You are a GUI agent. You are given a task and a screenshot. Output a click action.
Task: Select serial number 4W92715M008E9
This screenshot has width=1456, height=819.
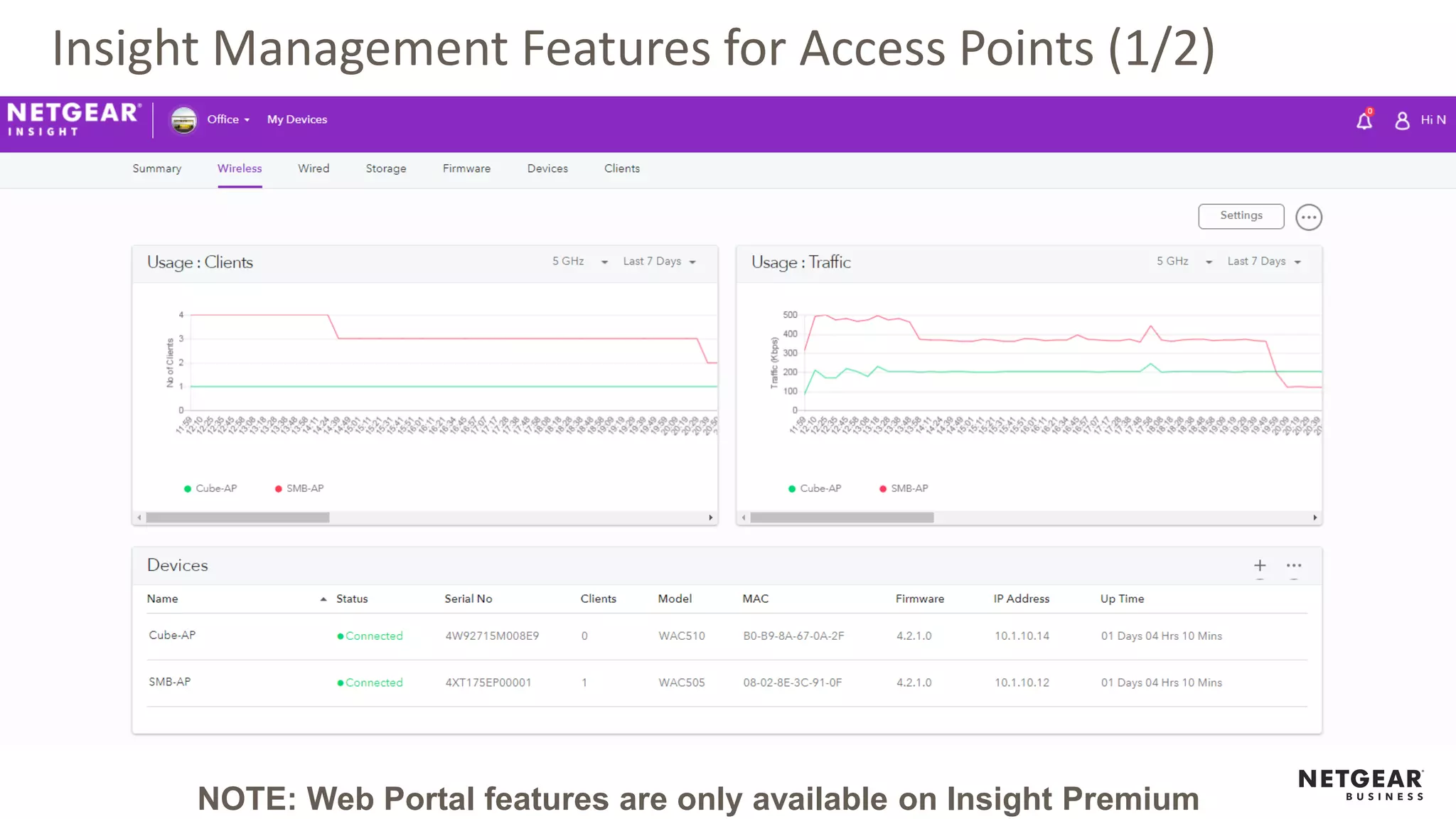click(x=492, y=636)
